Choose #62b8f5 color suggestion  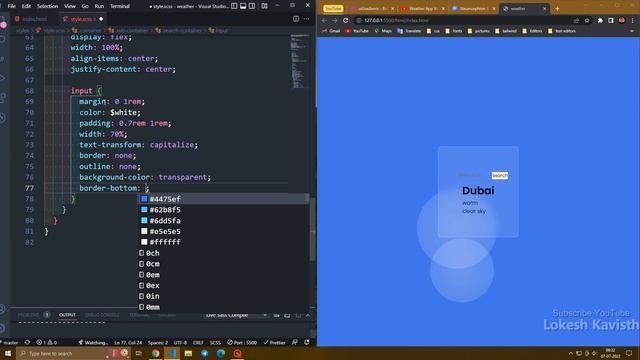coord(223,210)
